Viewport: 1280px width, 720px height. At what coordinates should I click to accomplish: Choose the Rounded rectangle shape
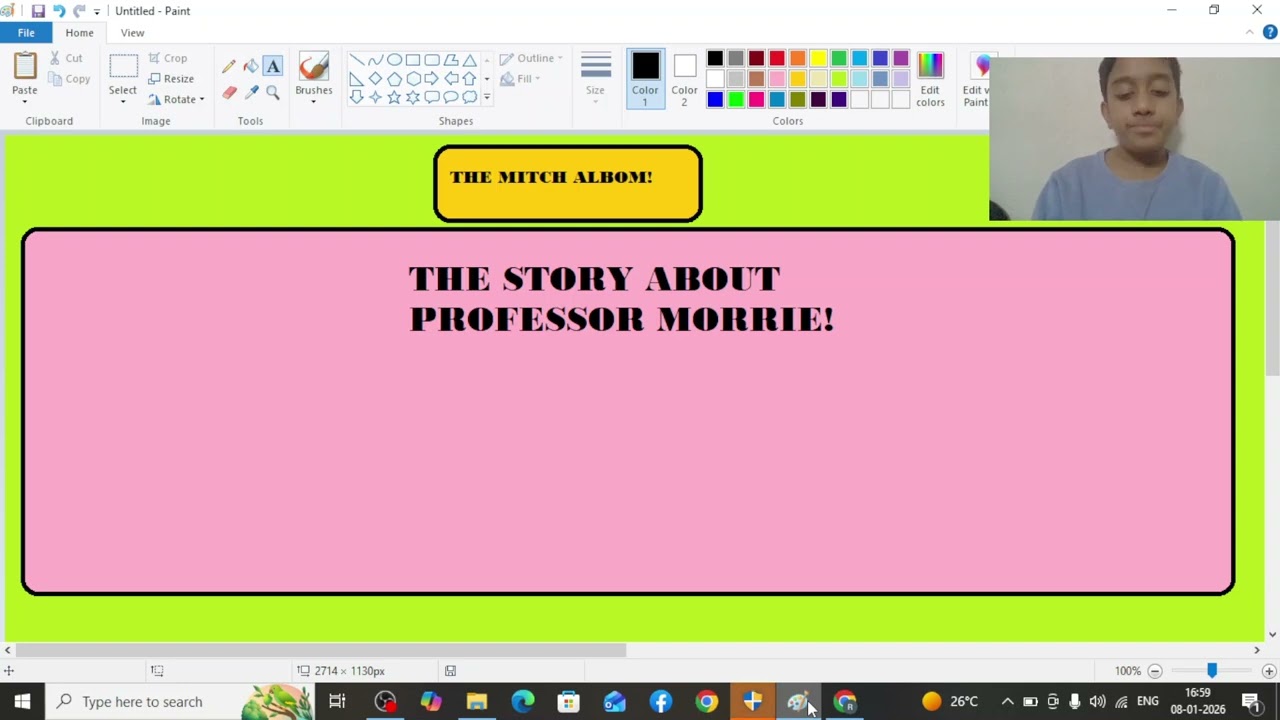point(432,60)
